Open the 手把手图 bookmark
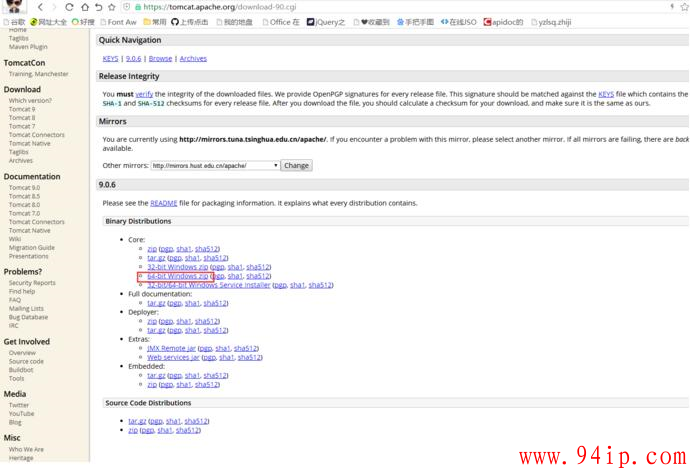The image size is (690, 468). tap(415, 22)
